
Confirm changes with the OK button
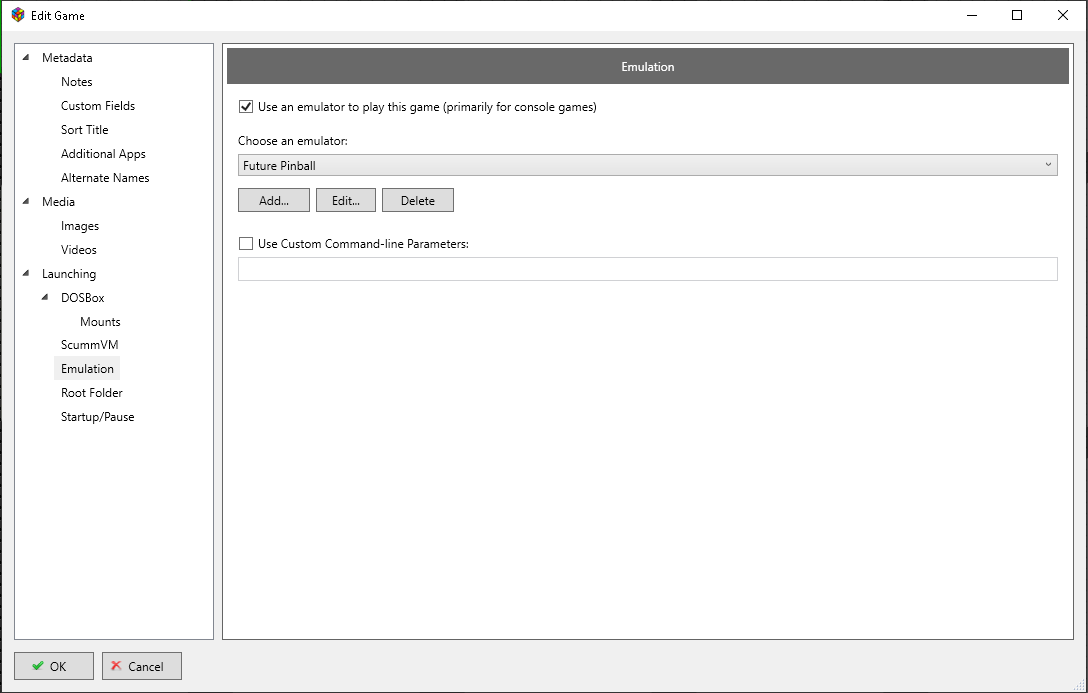tap(53, 666)
